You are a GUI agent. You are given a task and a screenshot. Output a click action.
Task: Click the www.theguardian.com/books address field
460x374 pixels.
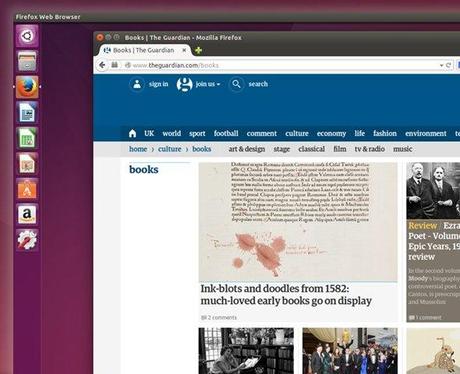pos(282,65)
